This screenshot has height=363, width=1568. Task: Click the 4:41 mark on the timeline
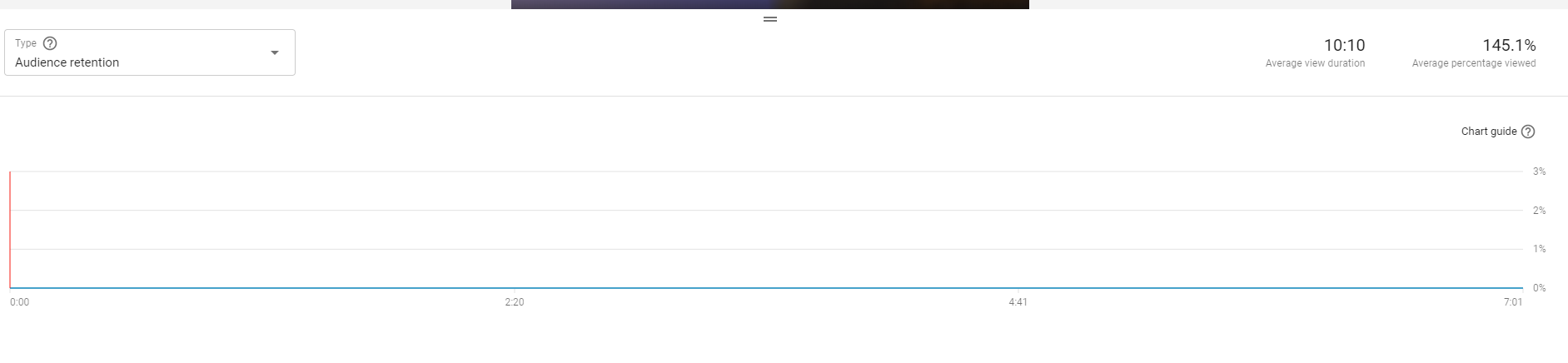point(1018,302)
